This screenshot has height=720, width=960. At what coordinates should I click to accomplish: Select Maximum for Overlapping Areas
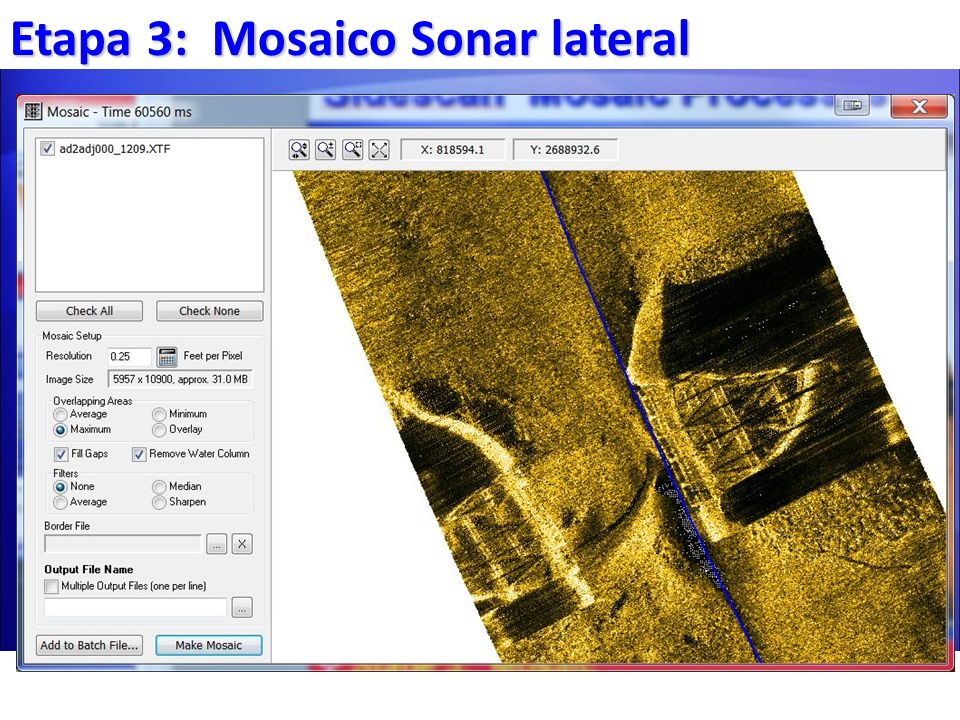(60, 430)
